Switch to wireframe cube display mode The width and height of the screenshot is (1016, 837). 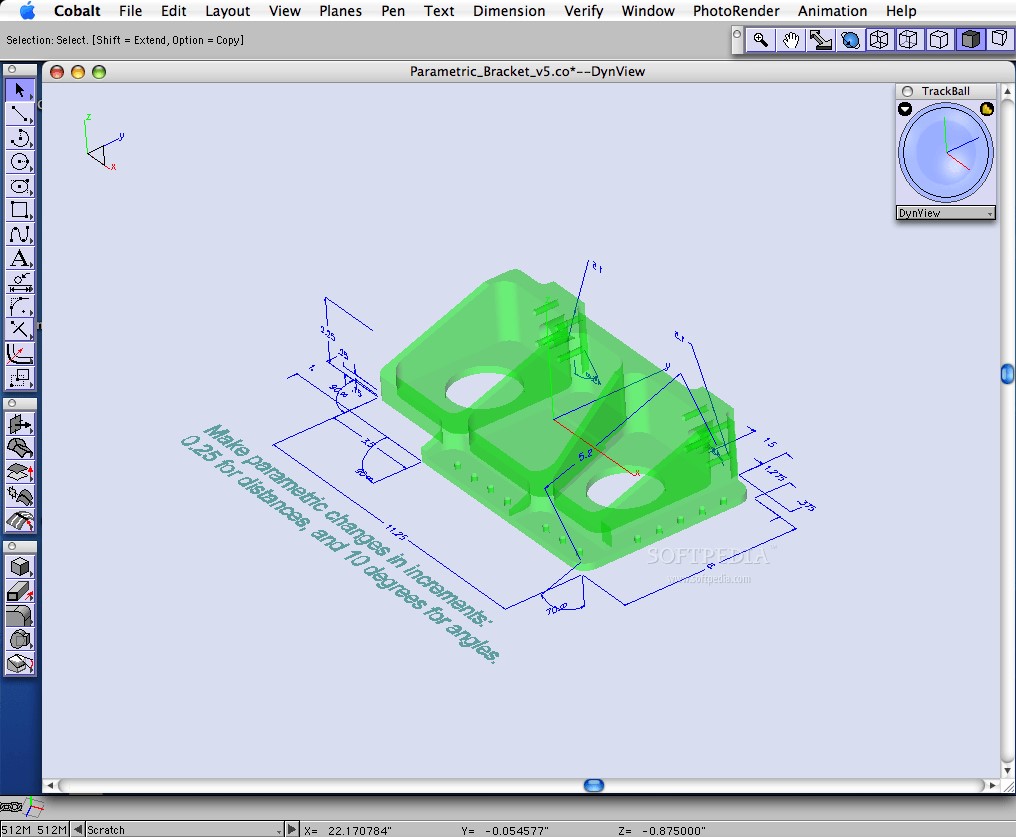(x=879, y=40)
